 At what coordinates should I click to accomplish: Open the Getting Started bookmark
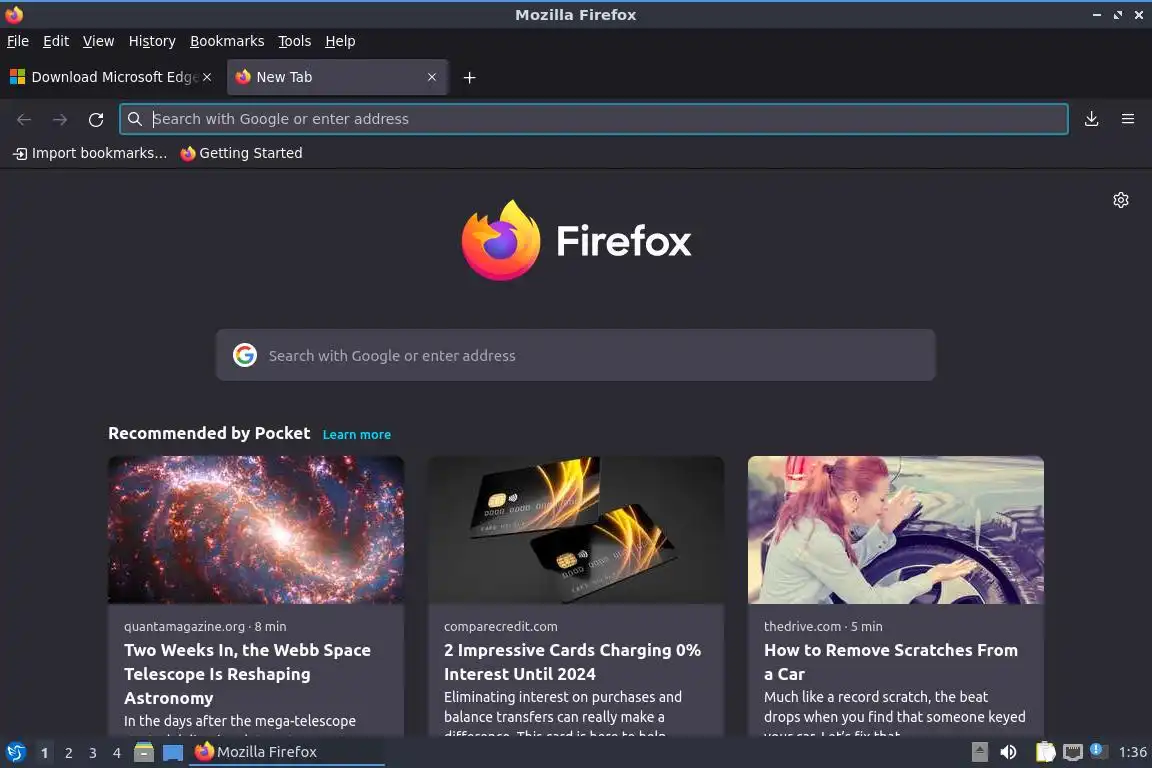click(241, 153)
